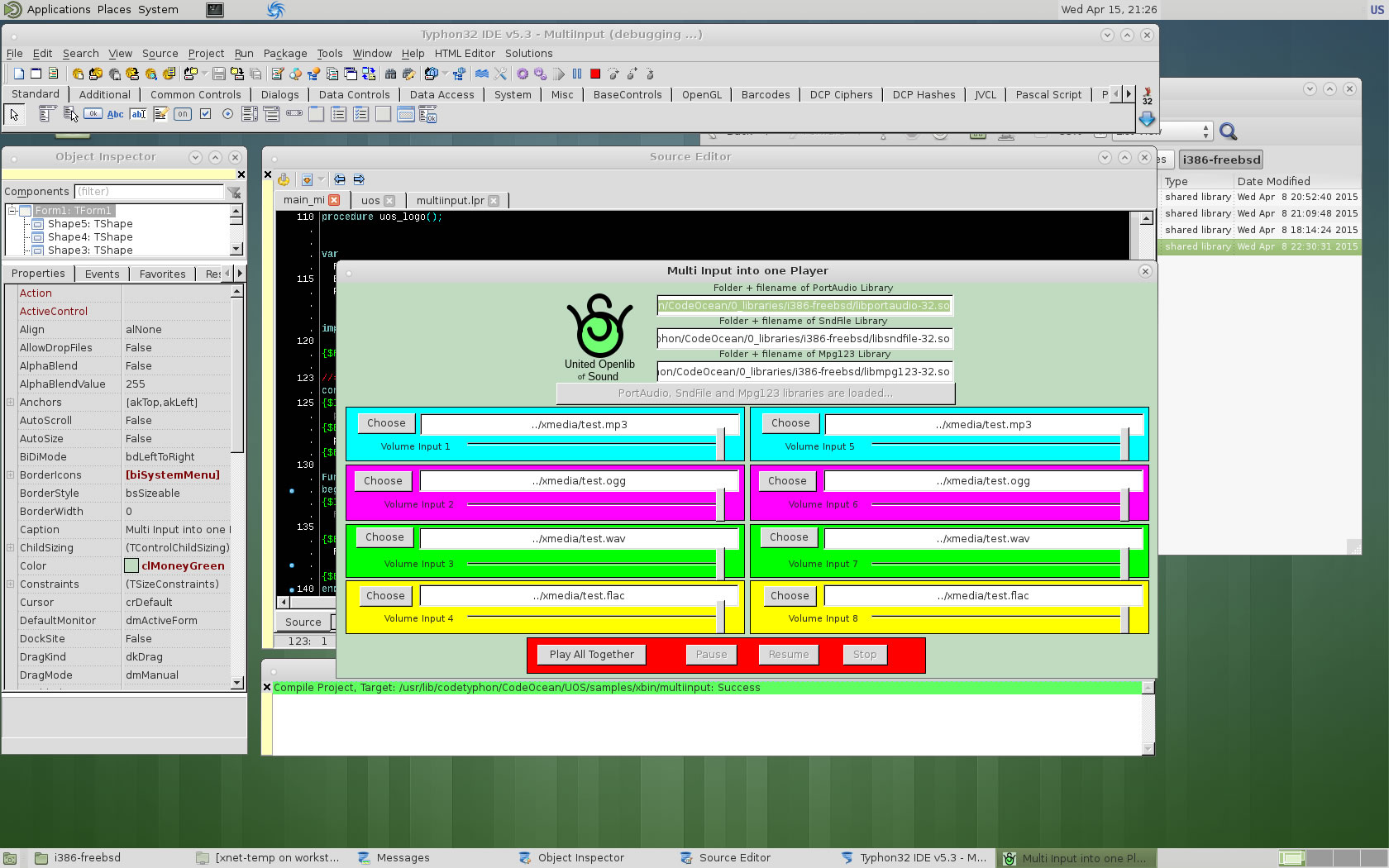1389x868 pixels.
Task: Pick the TActionList component icon
Action: pyautogui.click(x=427, y=114)
